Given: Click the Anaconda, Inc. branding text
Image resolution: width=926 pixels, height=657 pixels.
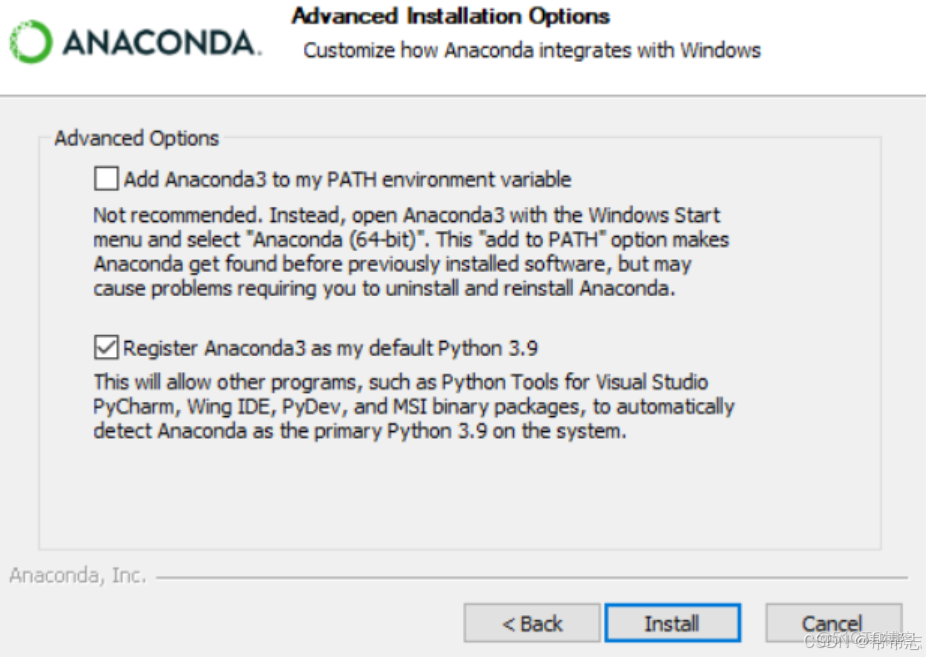Looking at the screenshot, I should point(78,576).
